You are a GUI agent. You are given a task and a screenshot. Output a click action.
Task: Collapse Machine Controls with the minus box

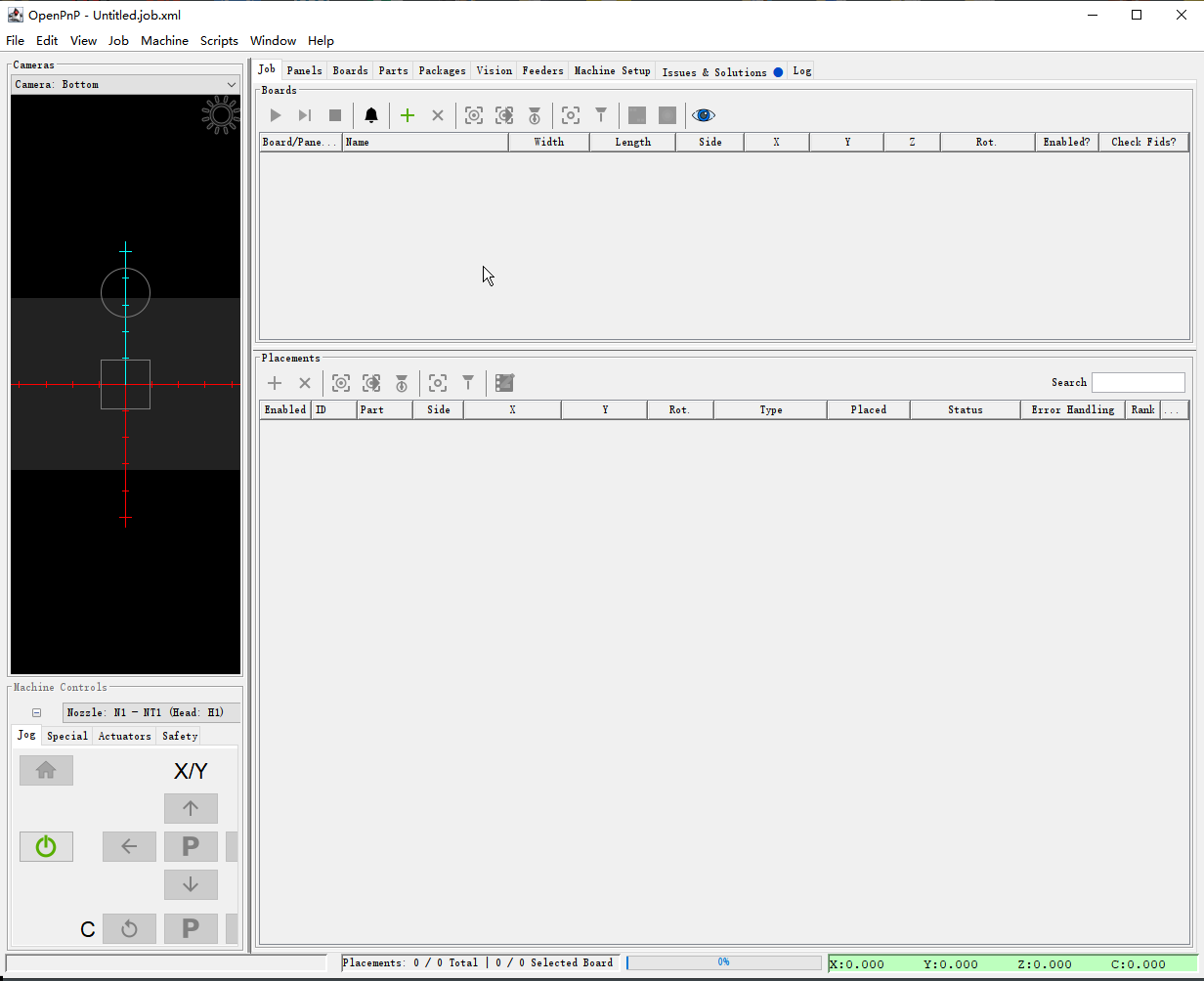pyautogui.click(x=36, y=712)
